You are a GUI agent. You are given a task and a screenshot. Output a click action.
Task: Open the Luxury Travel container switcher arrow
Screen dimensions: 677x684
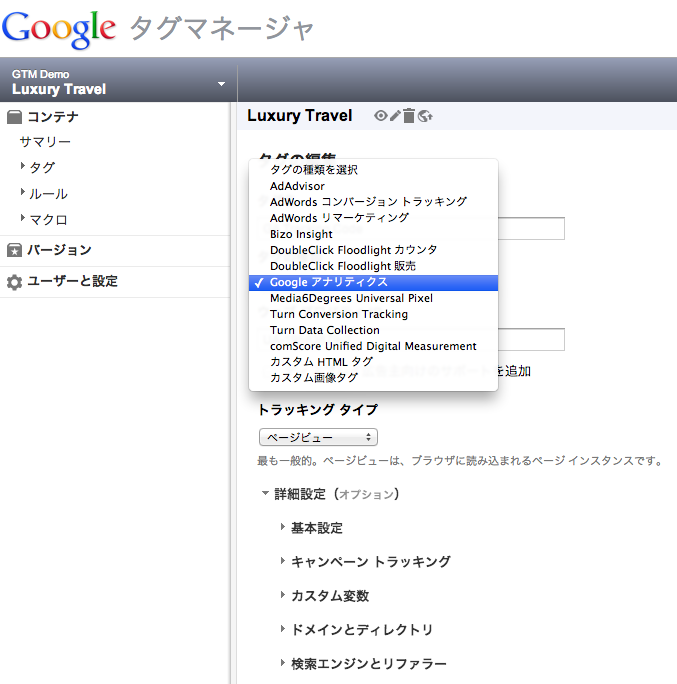(222, 84)
